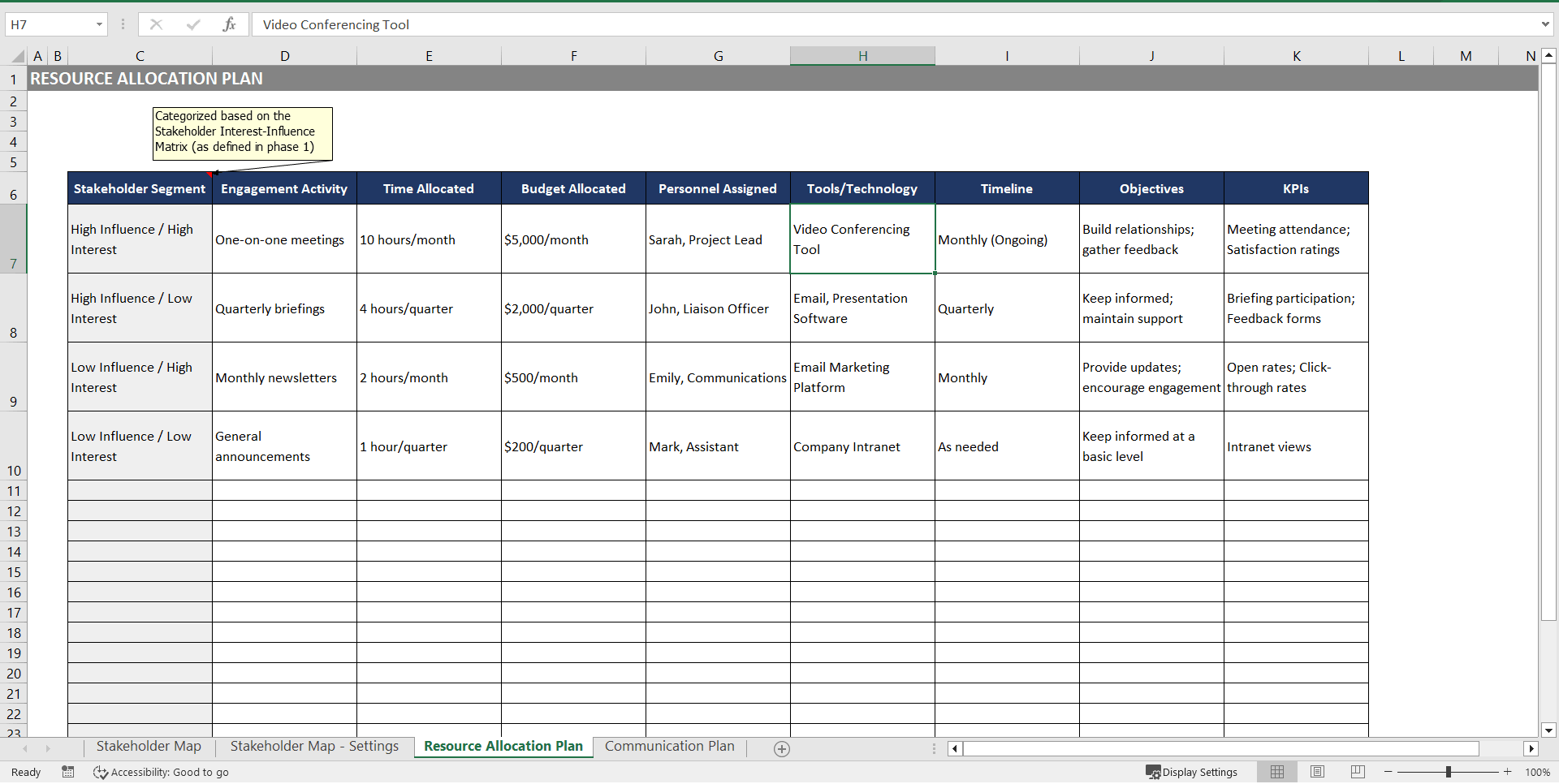Click the Engagement Activity header cell
Screen dimensions: 1559x784
284,188
